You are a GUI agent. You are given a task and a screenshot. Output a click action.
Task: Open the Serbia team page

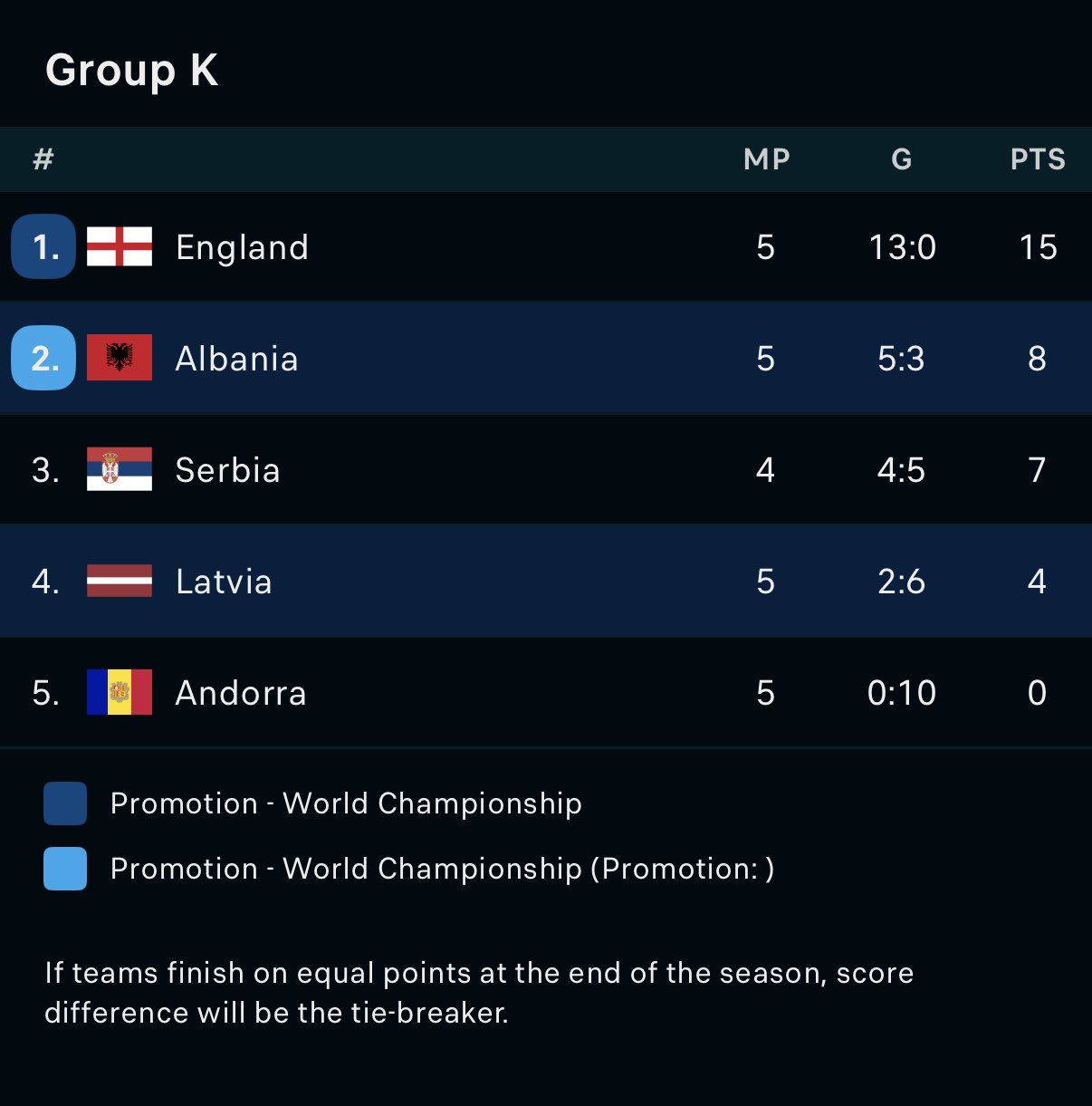[x=227, y=470]
